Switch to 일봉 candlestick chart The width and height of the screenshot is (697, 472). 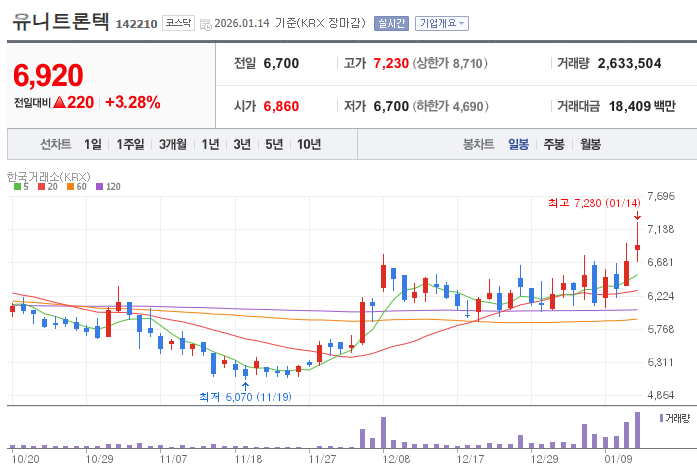point(518,144)
